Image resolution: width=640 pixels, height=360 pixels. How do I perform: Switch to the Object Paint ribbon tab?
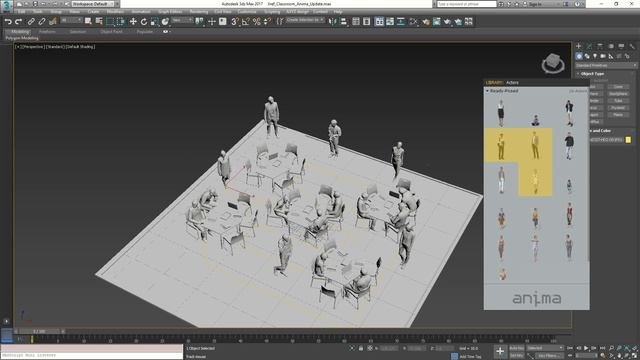pos(111,31)
